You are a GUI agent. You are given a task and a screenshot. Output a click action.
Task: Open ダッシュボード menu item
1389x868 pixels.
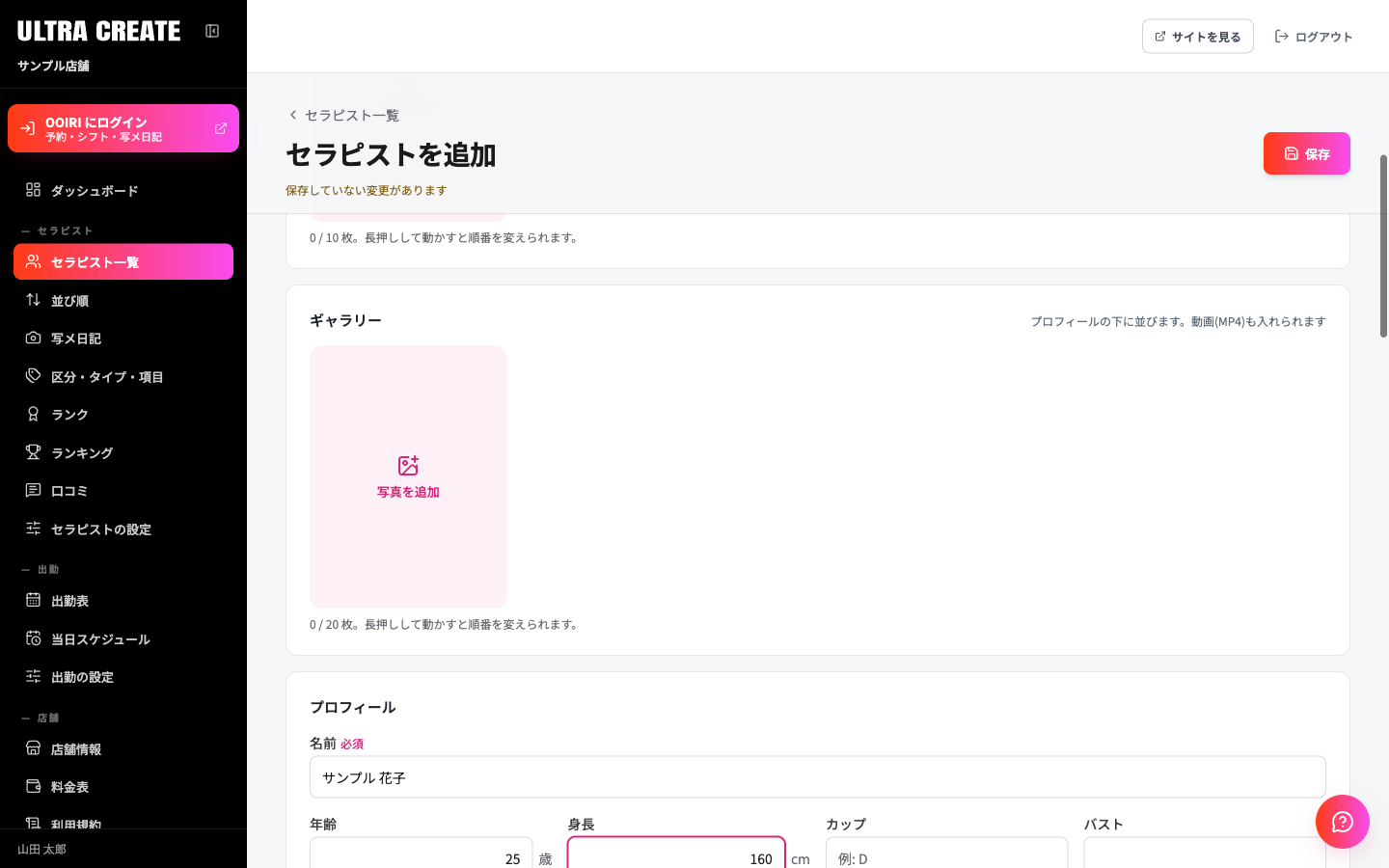pyautogui.click(x=123, y=191)
